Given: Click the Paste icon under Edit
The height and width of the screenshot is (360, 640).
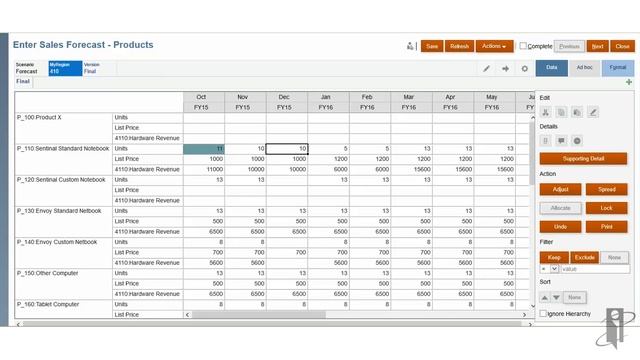Looking at the screenshot, I should (577, 112).
